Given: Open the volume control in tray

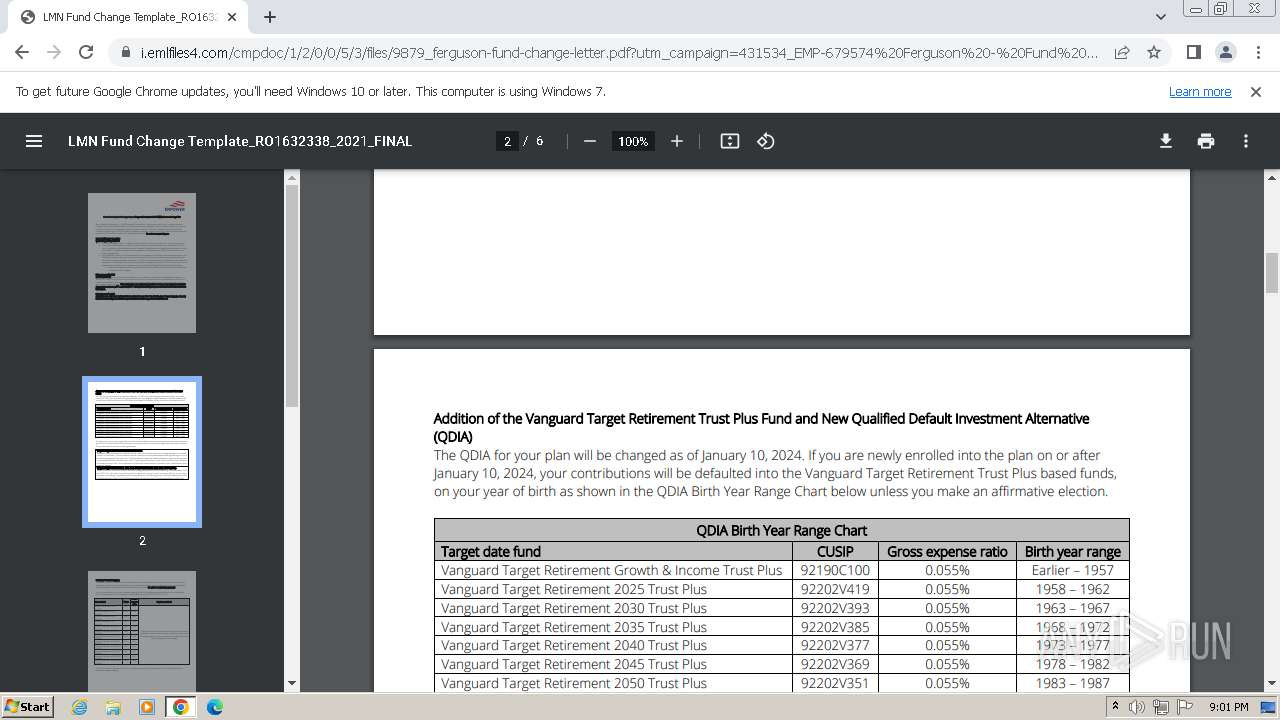Looking at the screenshot, I should click(x=1137, y=707).
